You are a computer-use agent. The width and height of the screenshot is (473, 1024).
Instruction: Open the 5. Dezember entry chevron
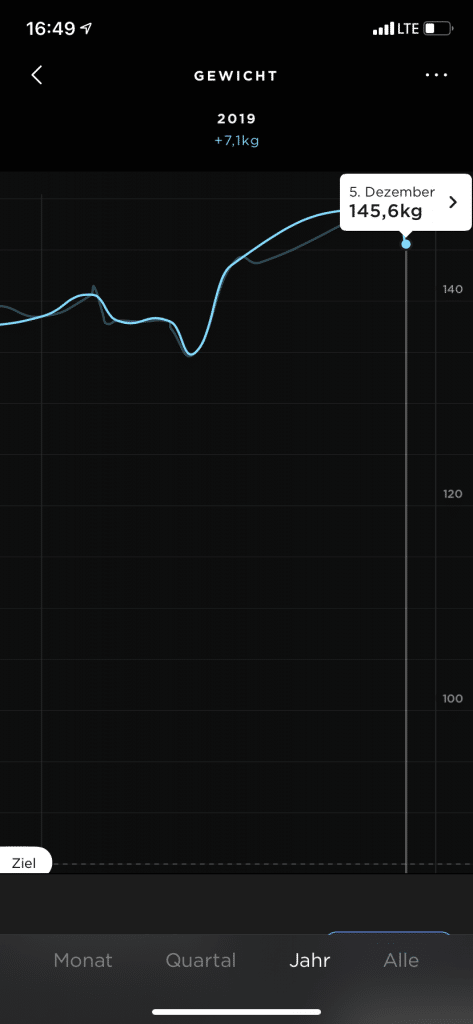454,202
